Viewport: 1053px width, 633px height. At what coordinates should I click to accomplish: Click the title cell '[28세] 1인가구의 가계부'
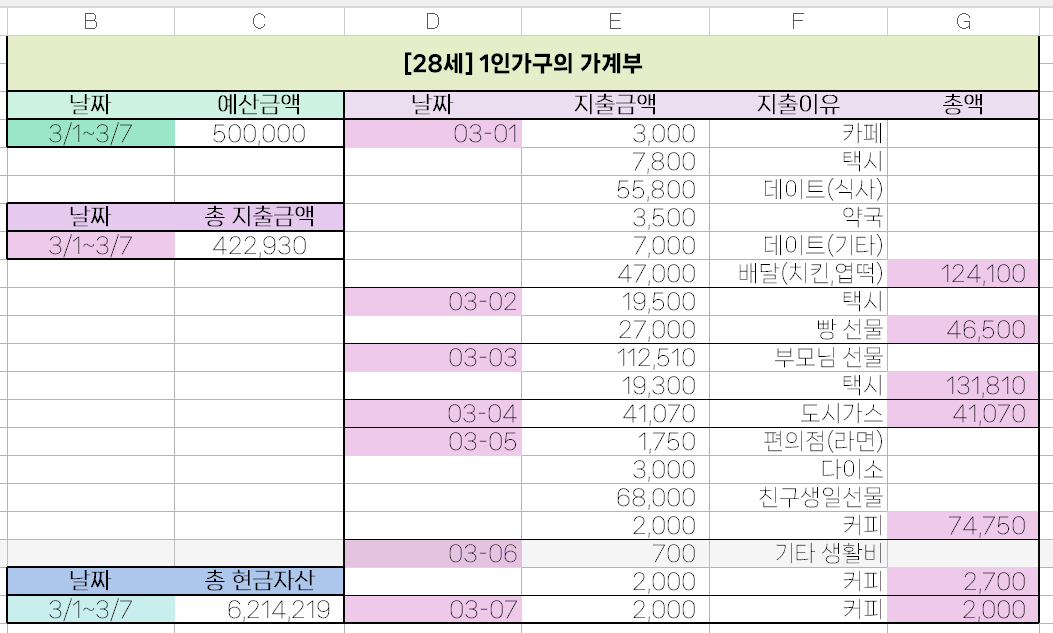tap(523, 64)
